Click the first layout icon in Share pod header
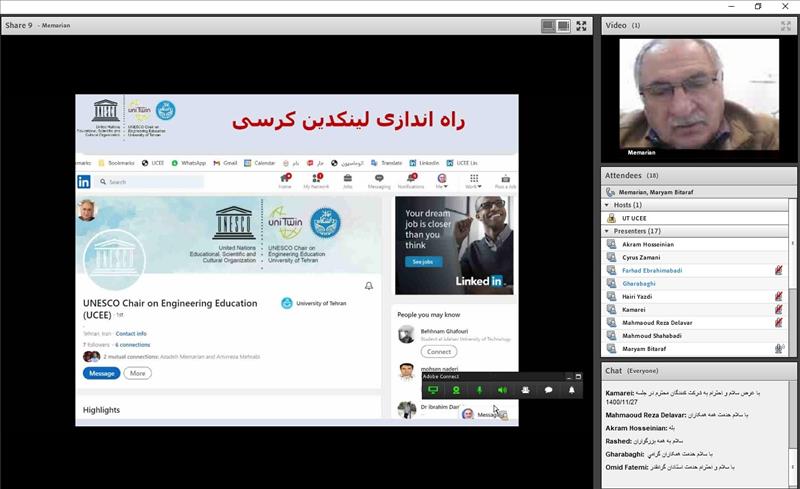800x489 pixels. (x=548, y=26)
